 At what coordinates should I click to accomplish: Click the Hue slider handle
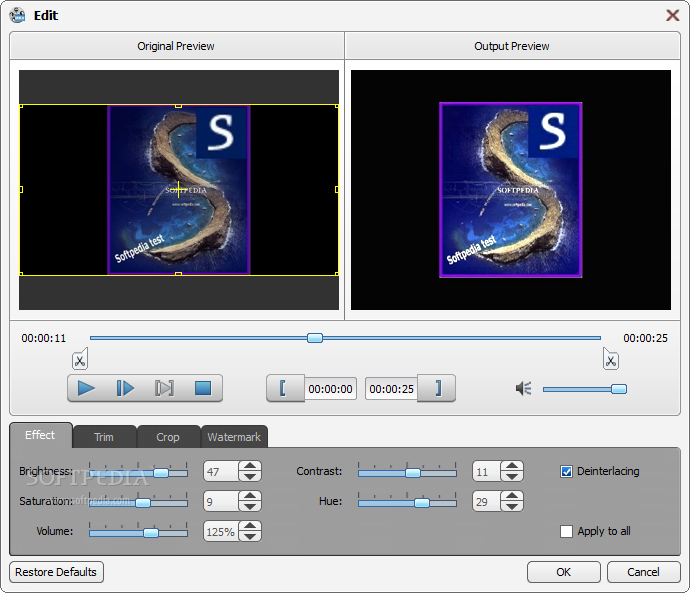pyautogui.click(x=422, y=502)
